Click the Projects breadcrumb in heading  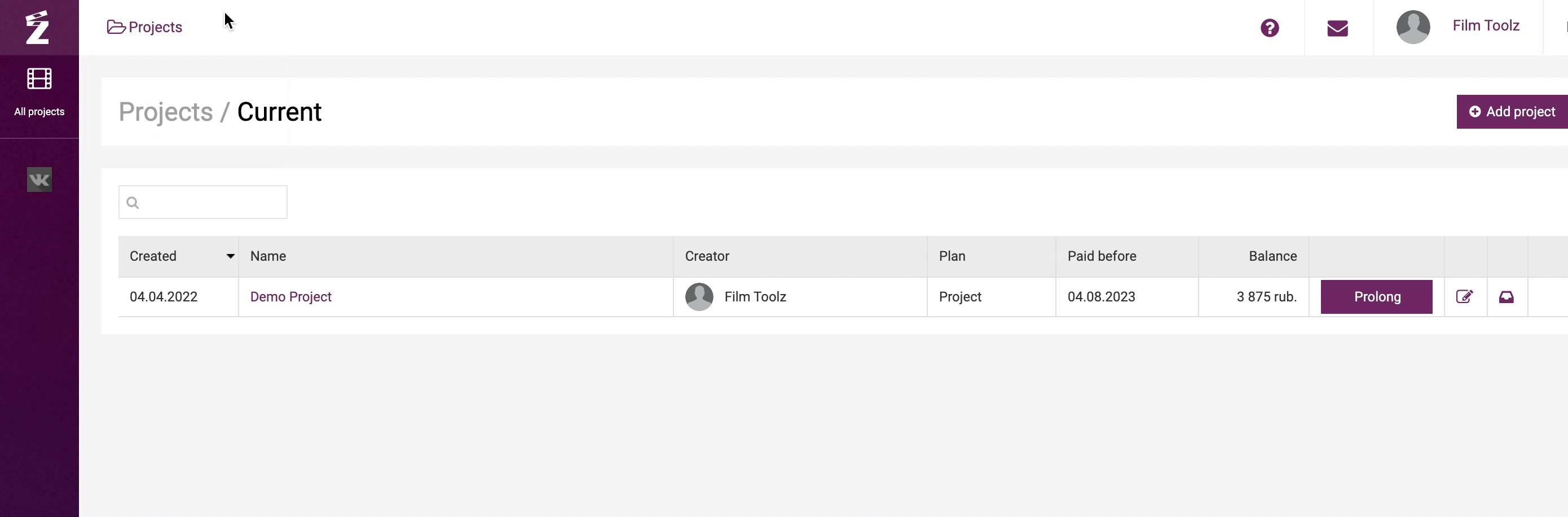[166, 112]
